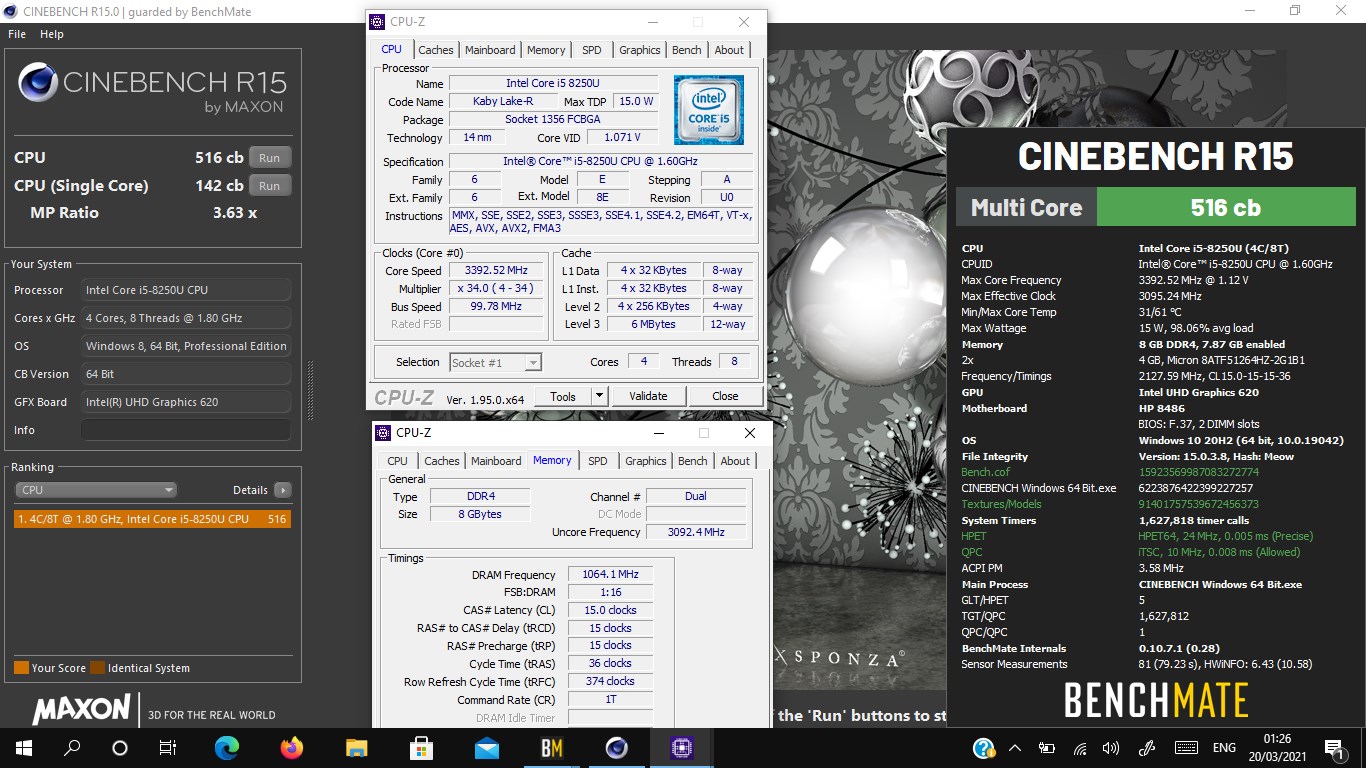Open network Wi-Fi tray icon
This screenshot has width=1366, height=768.
coord(1080,747)
